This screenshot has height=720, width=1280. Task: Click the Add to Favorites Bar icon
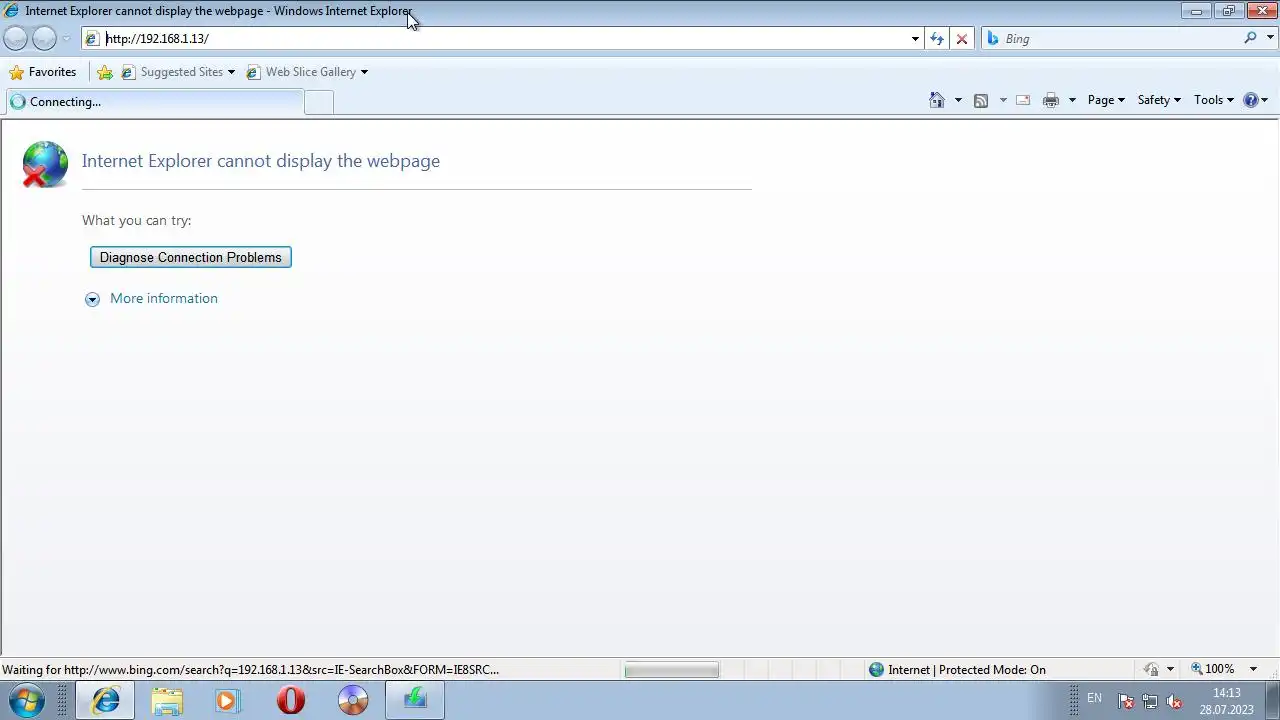click(104, 72)
